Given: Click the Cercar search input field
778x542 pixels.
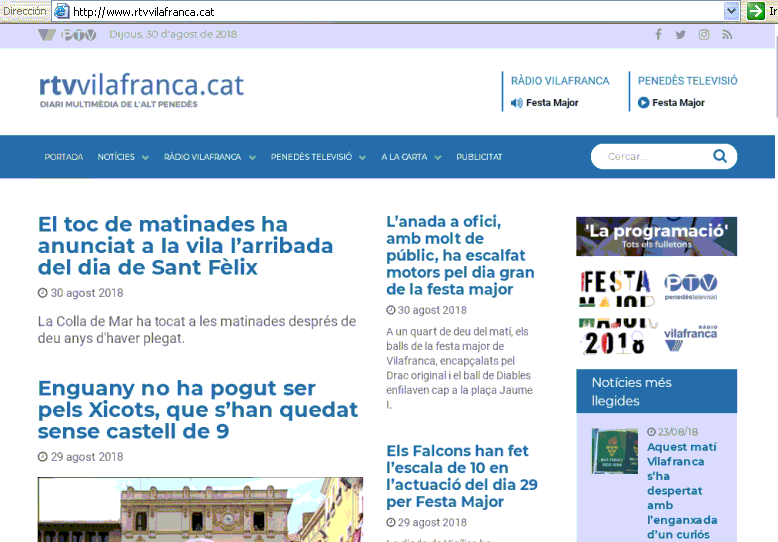Looking at the screenshot, I should [650, 156].
